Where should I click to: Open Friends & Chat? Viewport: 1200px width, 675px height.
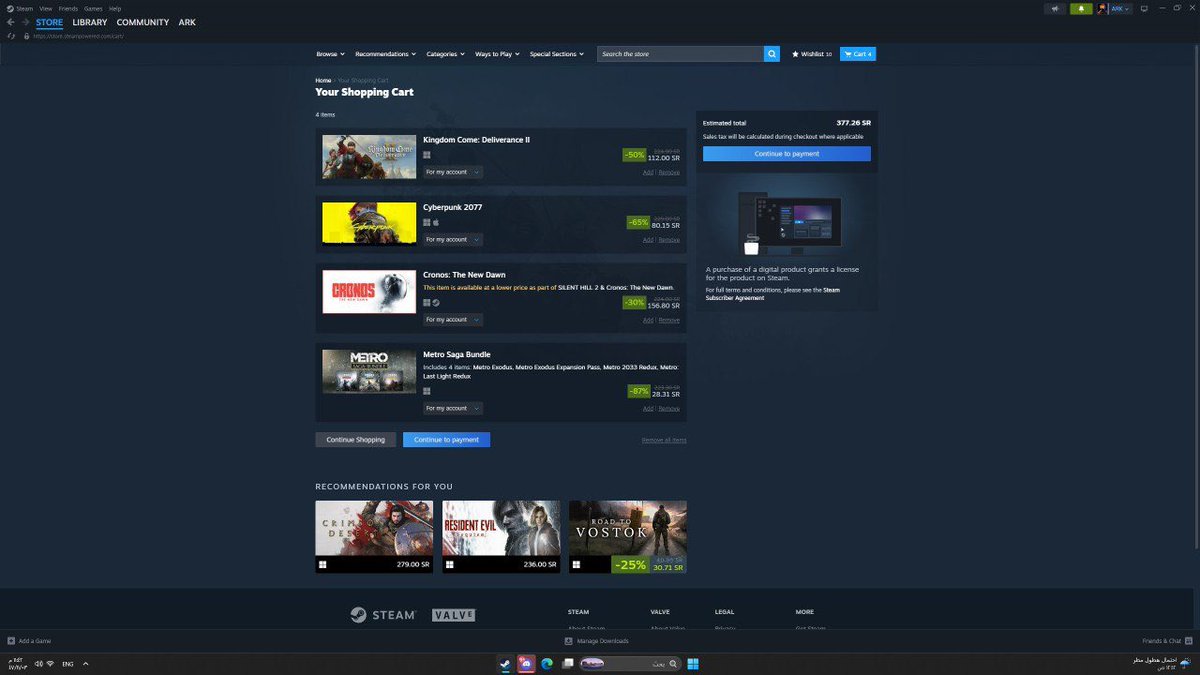pos(1166,641)
